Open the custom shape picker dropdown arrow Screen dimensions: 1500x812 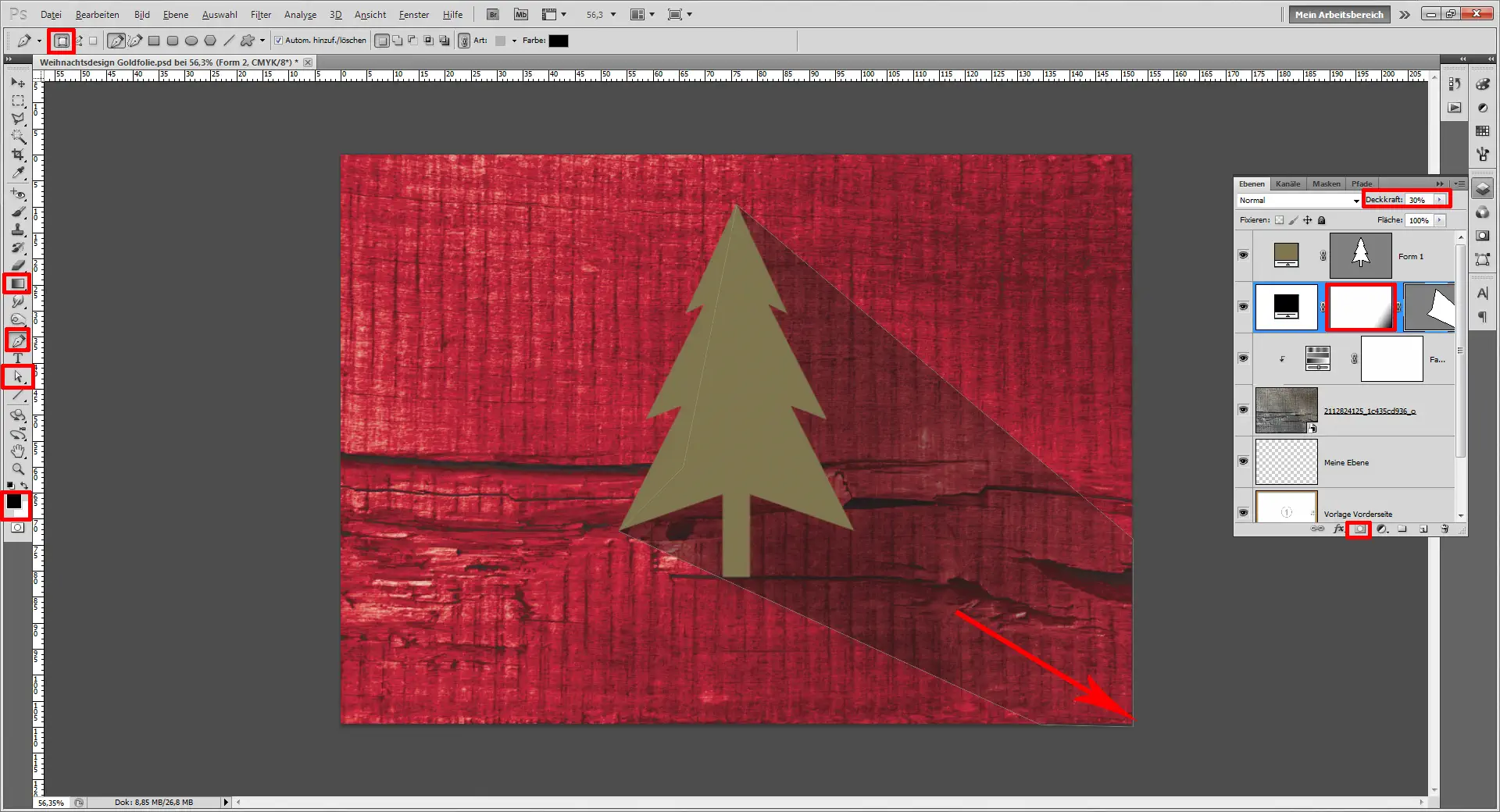coord(261,41)
